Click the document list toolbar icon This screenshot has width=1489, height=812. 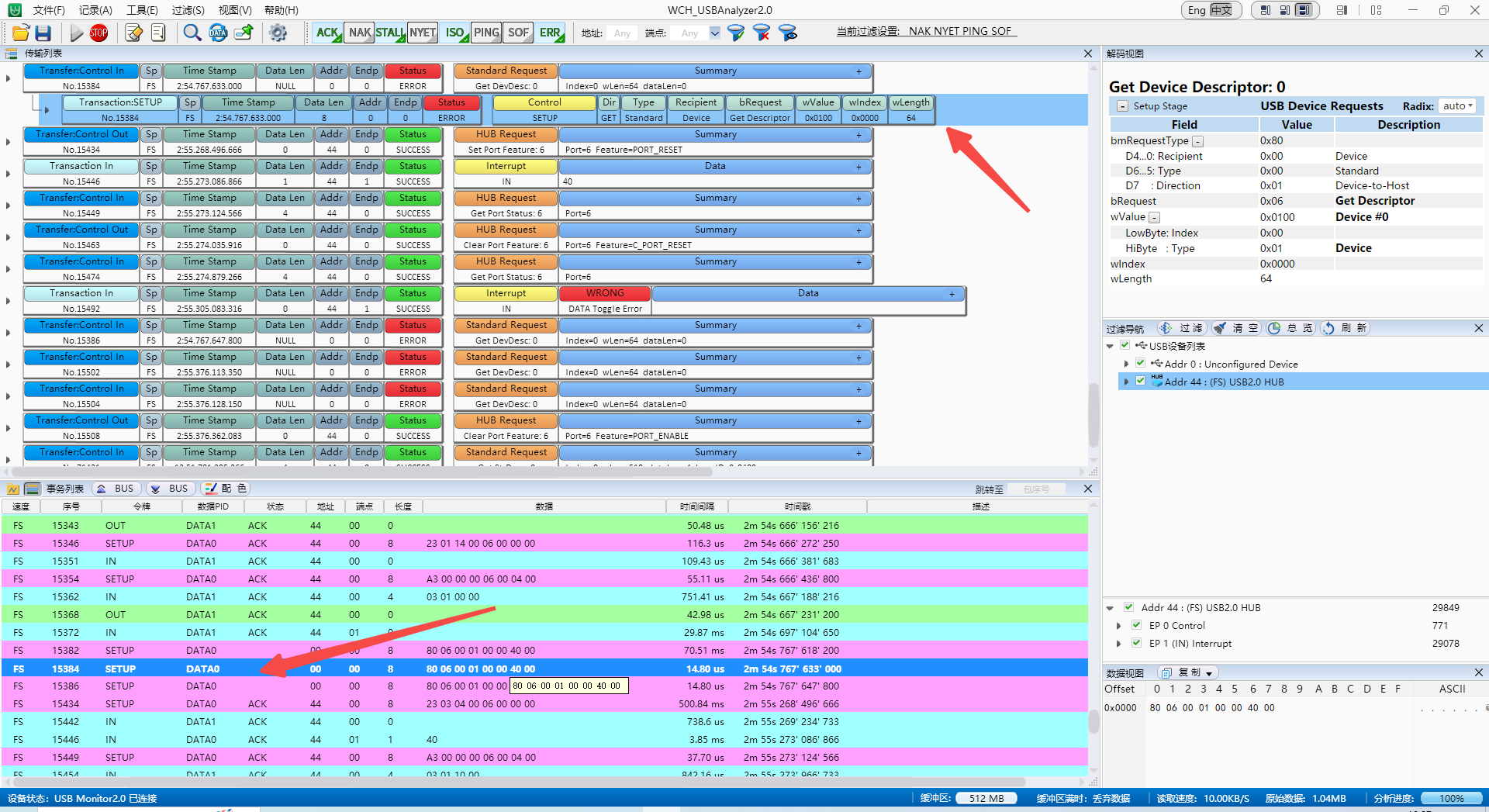point(158,33)
